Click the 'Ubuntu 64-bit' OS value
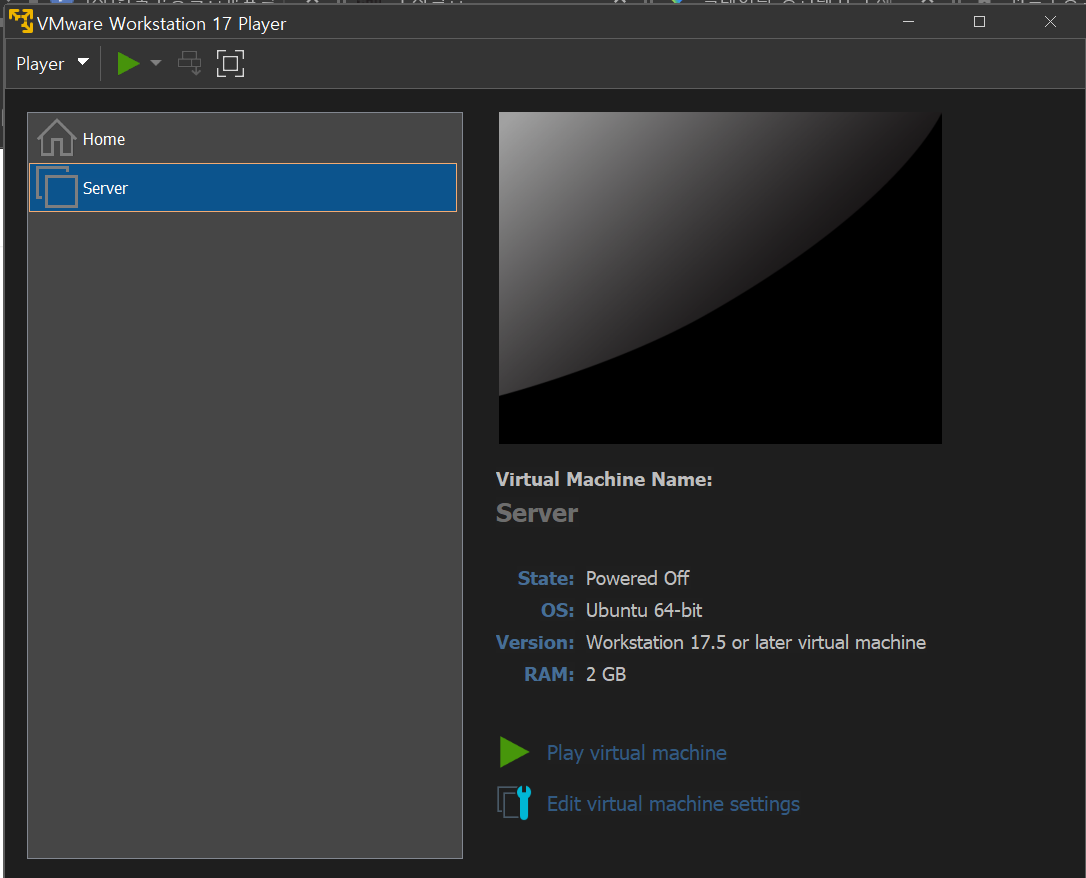1086x878 pixels. 644,610
